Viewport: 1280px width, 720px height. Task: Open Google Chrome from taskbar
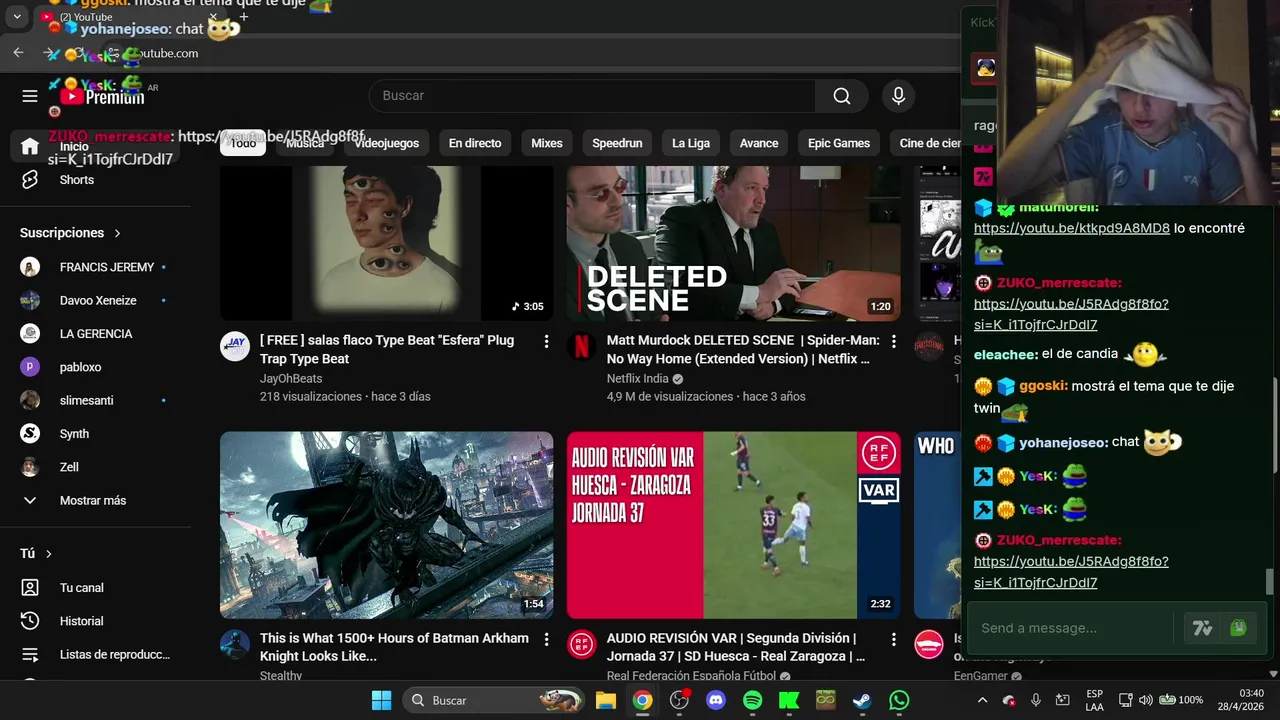pos(642,700)
